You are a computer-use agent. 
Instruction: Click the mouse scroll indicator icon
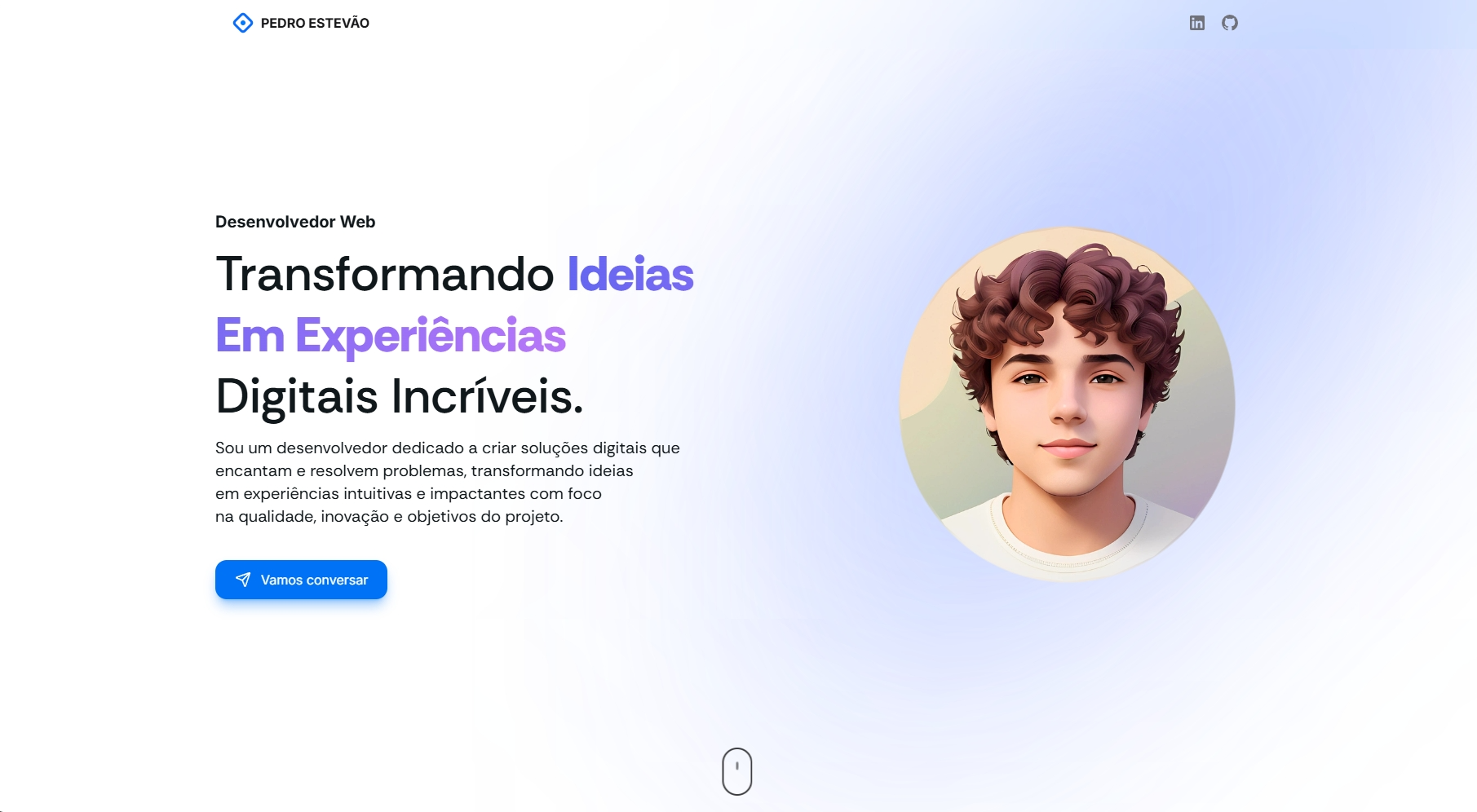(x=737, y=771)
